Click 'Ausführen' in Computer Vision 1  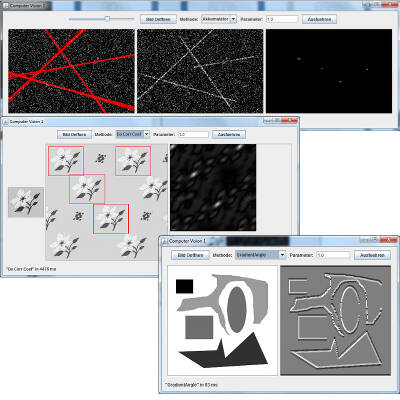(x=372, y=255)
